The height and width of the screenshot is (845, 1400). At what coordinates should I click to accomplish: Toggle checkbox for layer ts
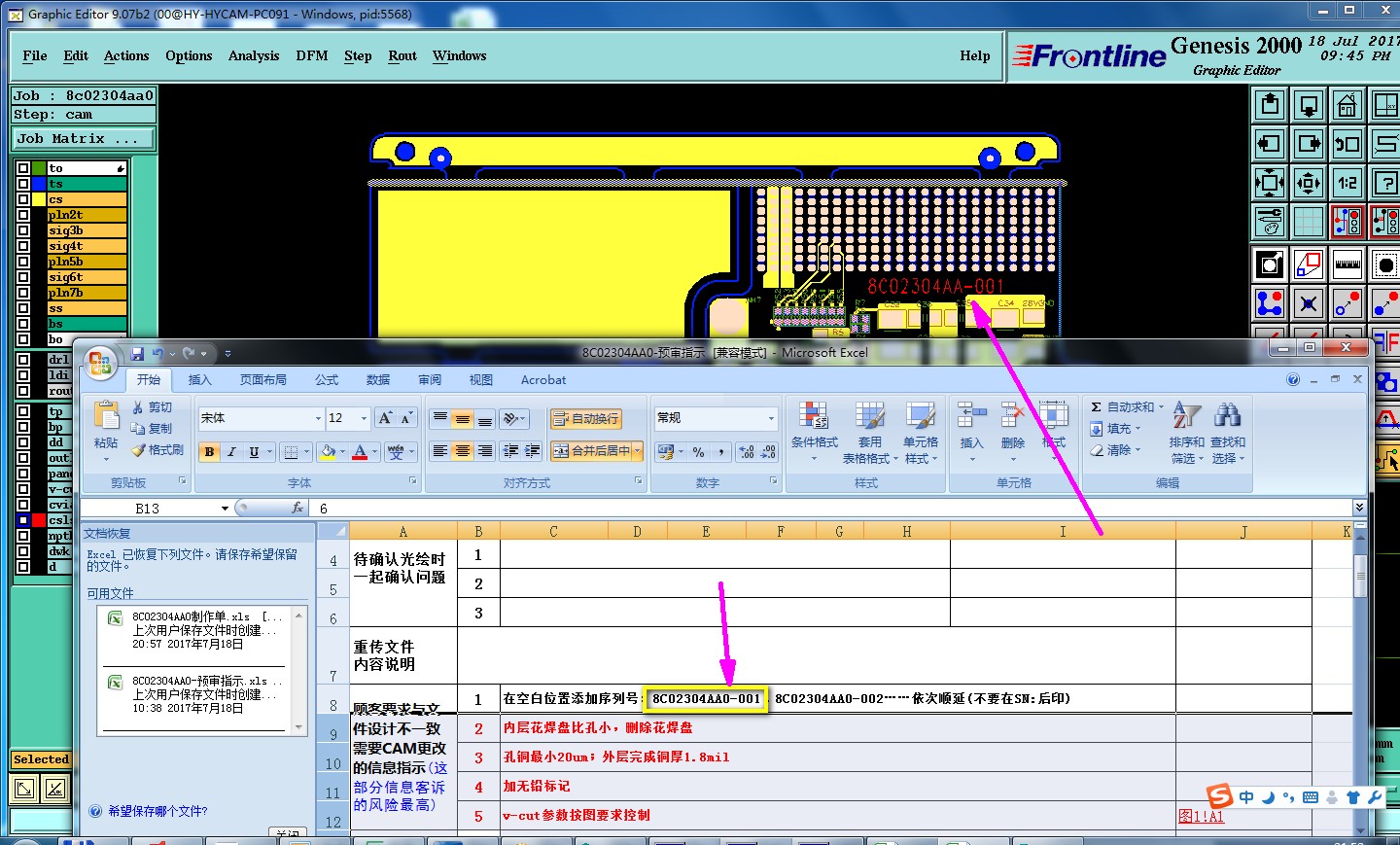tap(23, 184)
